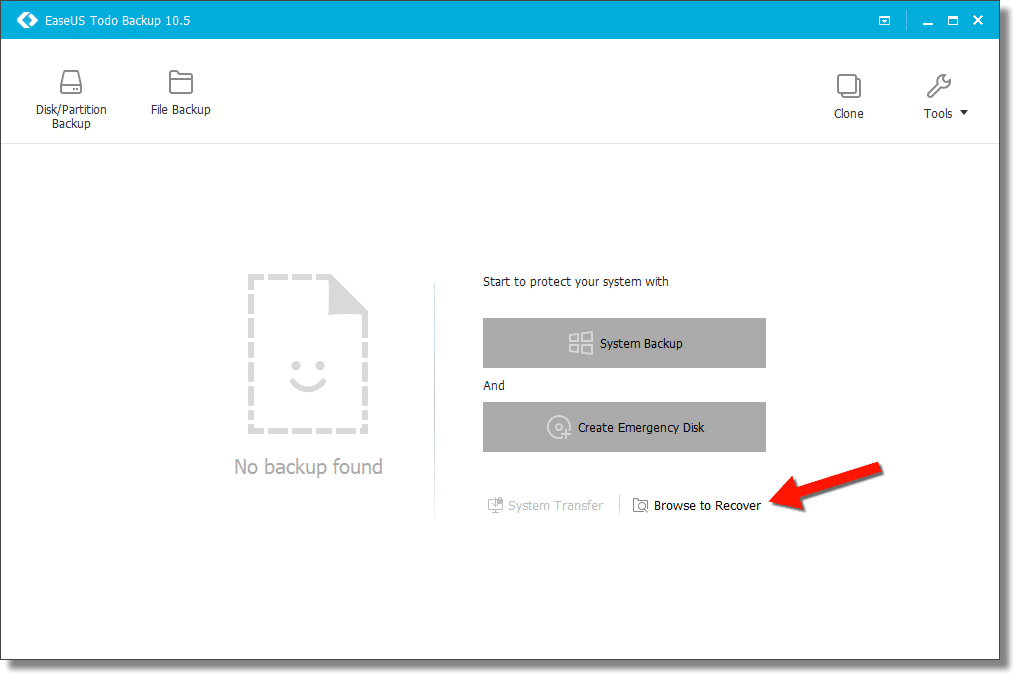Click System Transfer link

click(545, 505)
